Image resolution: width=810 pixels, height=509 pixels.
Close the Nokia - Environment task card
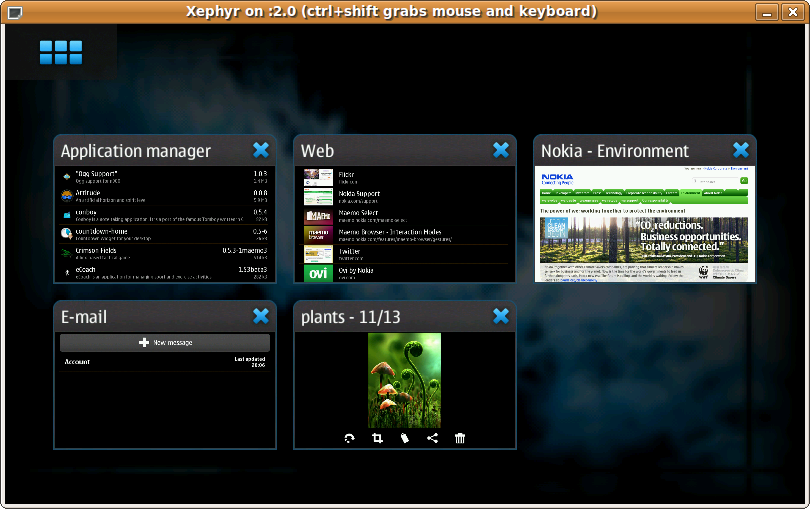(x=741, y=150)
